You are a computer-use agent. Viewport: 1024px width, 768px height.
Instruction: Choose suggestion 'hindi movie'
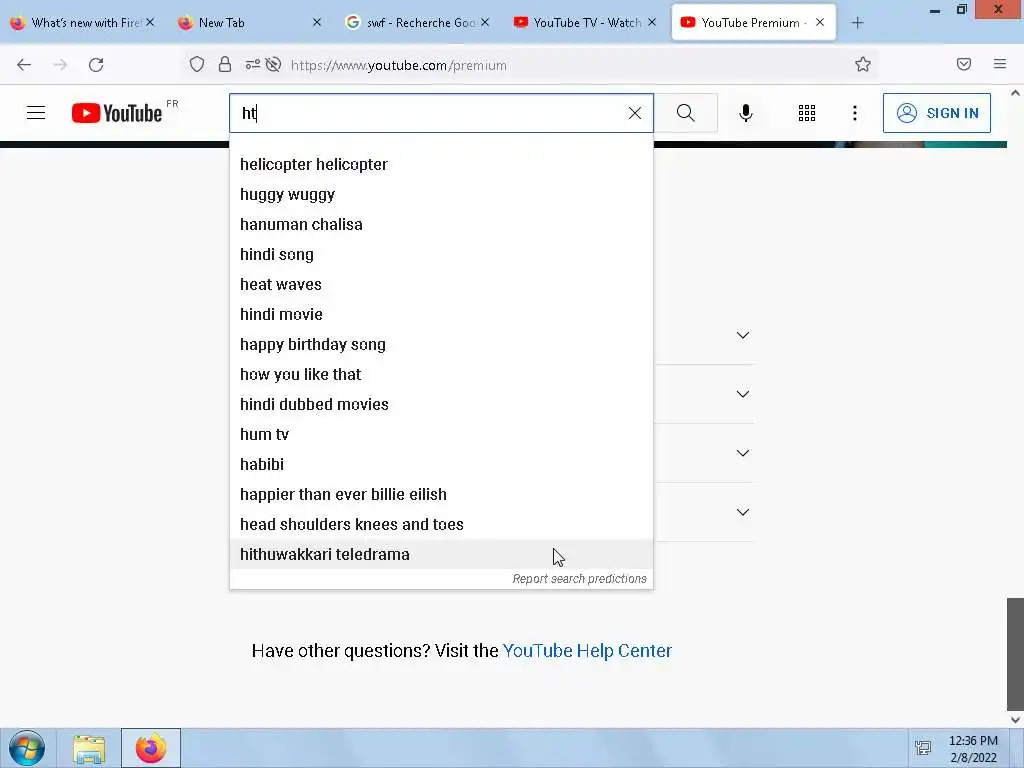coord(441,315)
